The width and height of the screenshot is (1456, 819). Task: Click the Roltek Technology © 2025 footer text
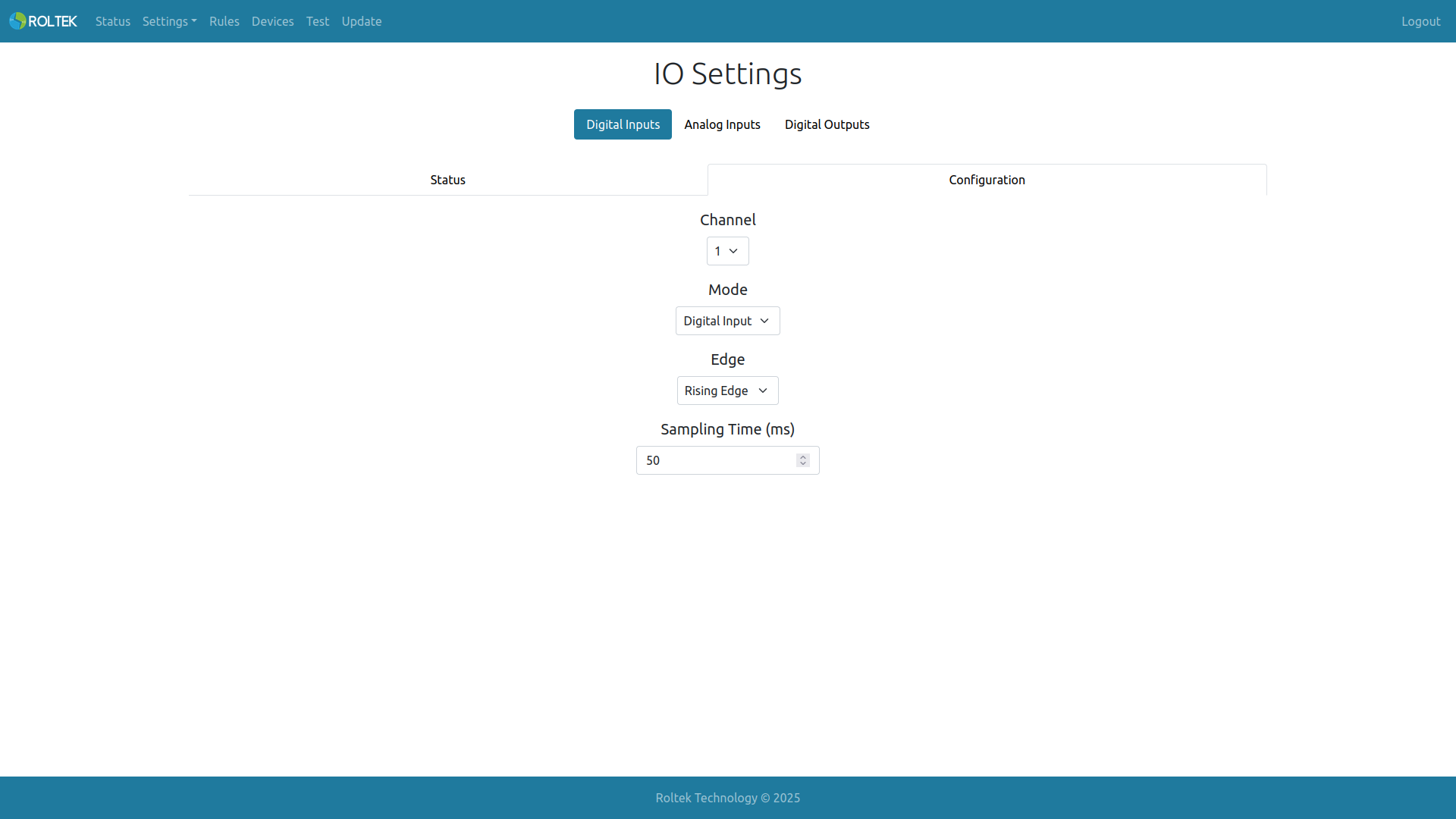coord(728,798)
